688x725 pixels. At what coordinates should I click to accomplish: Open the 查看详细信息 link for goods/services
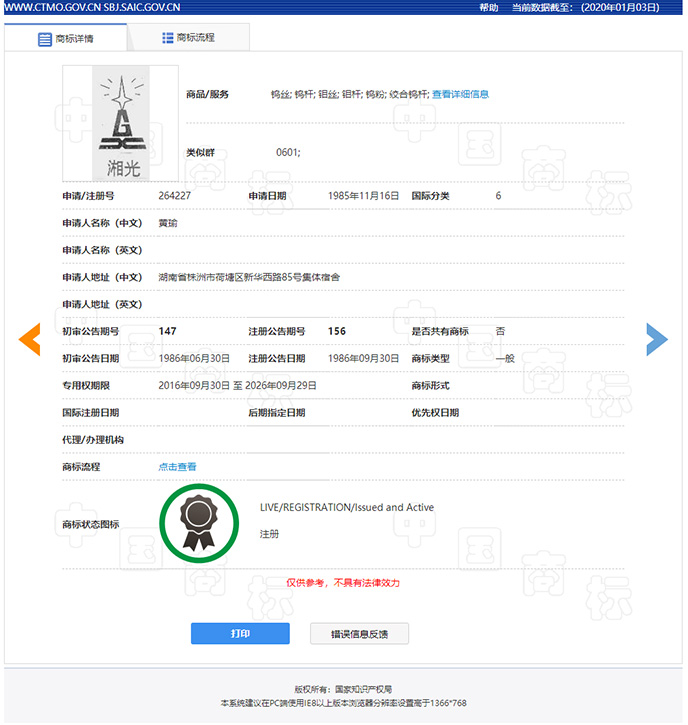click(x=460, y=94)
